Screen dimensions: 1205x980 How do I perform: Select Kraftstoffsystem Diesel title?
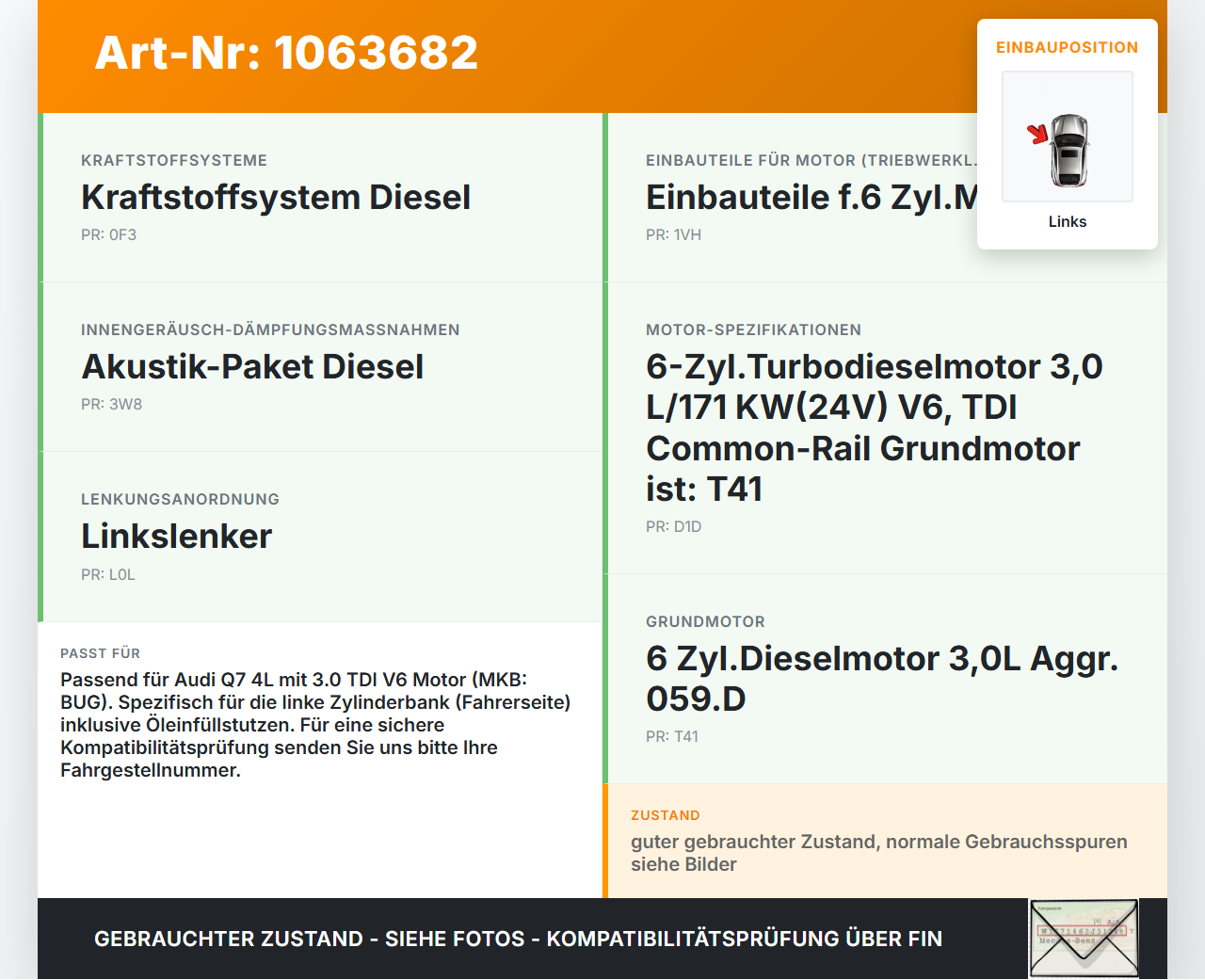click(x=276, y=197)
